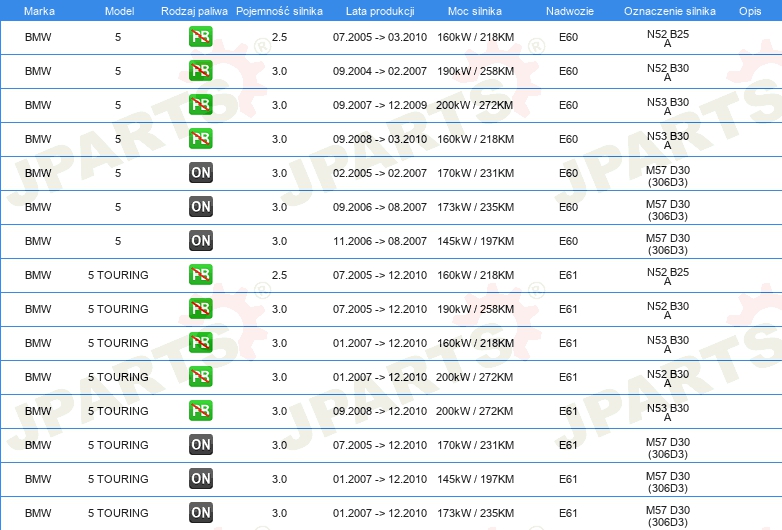Screen dimensions: 782x530
Task: Click the ON diesel icon in the 173kW E60 row
Action: pos(200,206)
